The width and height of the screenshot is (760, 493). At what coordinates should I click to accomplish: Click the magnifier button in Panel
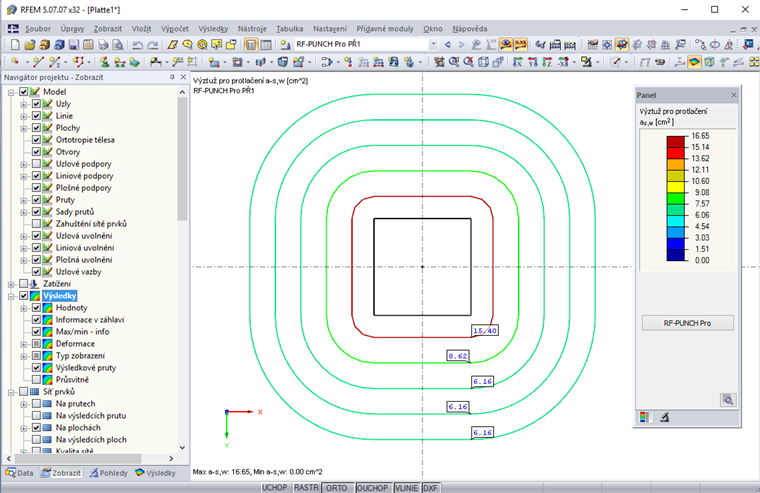pyautogui.click(x=728, y=399)
